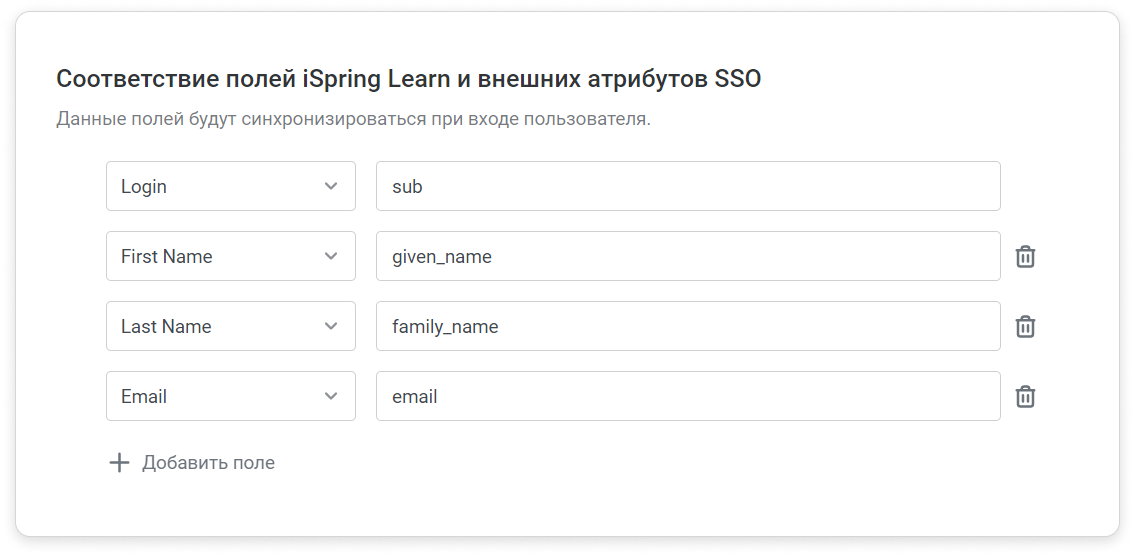Open the First Name field dropdown
The height and width of the screenshot is (556, 1135).
point(231,256)
